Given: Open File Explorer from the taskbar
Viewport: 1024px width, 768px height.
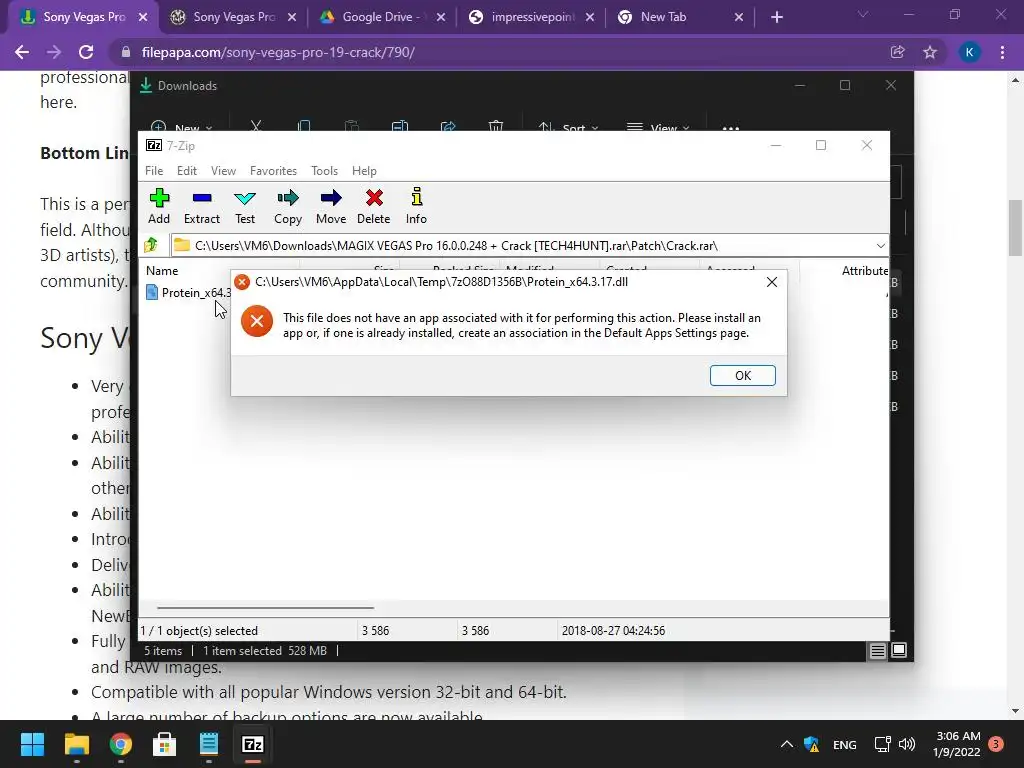Looking at the screenshot, I should [76, 744].
